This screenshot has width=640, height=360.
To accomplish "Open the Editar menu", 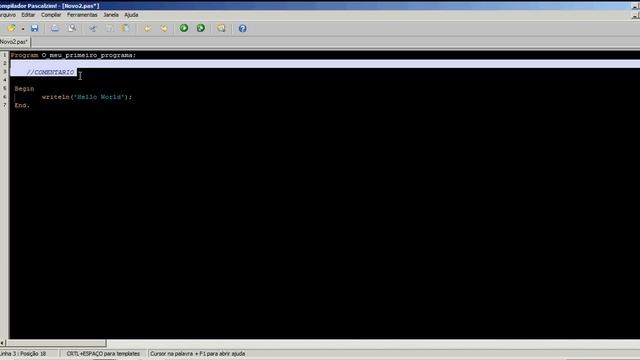I will [28, 15].
